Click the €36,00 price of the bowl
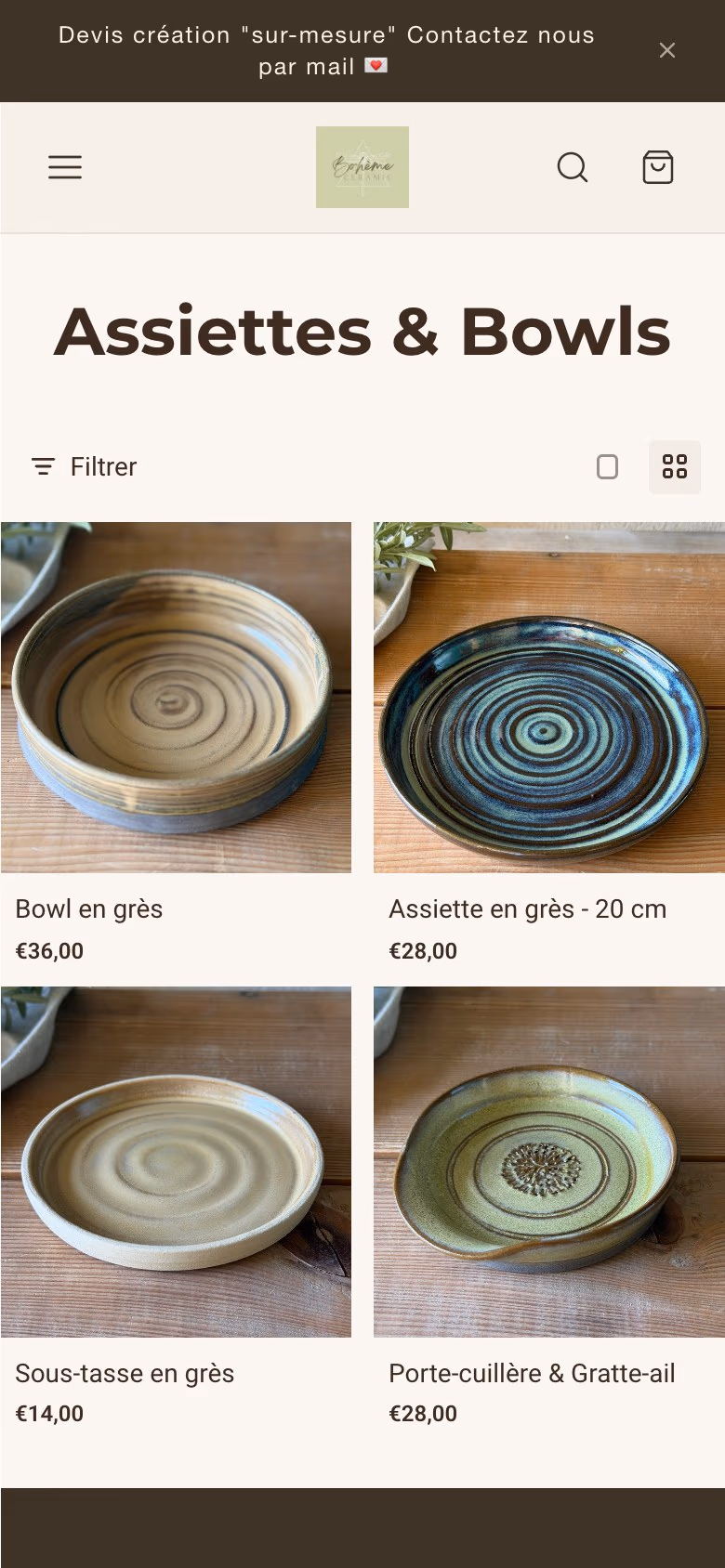Image resolution: width=725 pixels, height=1568 pixels. [49, 950]
